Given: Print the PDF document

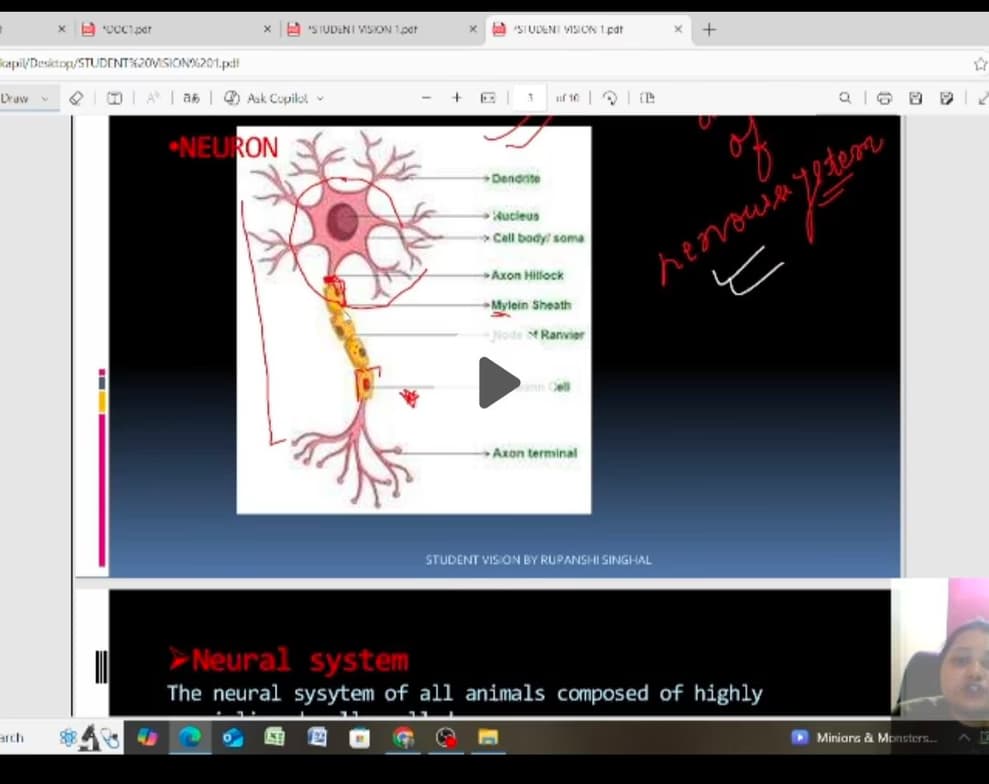Looking at the screenshot, I should 884,98.
